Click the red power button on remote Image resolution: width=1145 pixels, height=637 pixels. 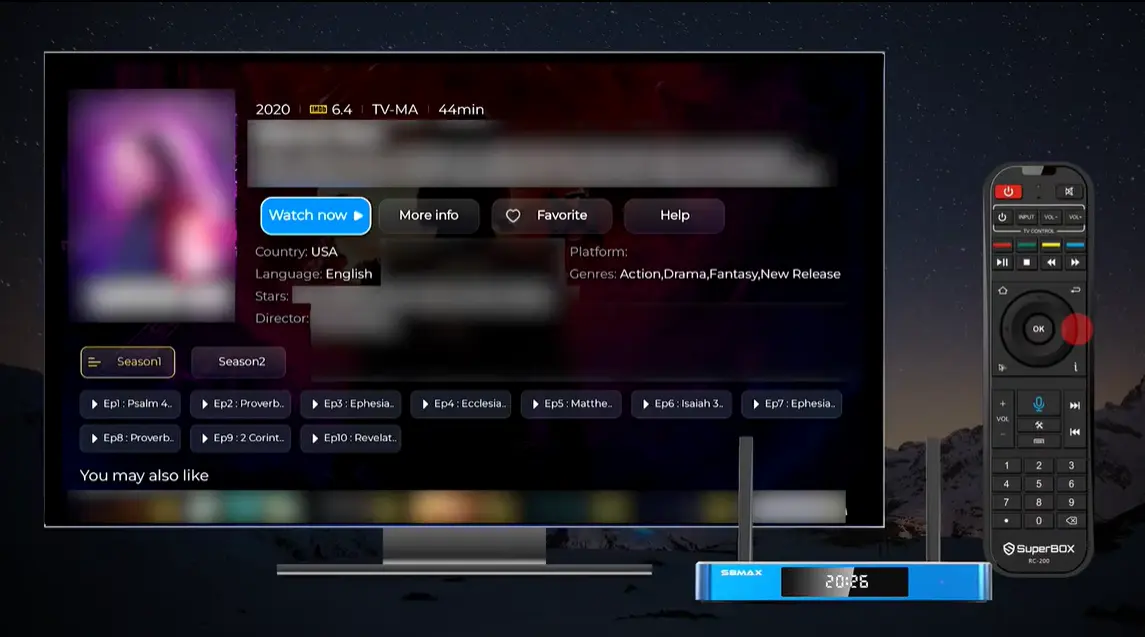coord(1008,191)
